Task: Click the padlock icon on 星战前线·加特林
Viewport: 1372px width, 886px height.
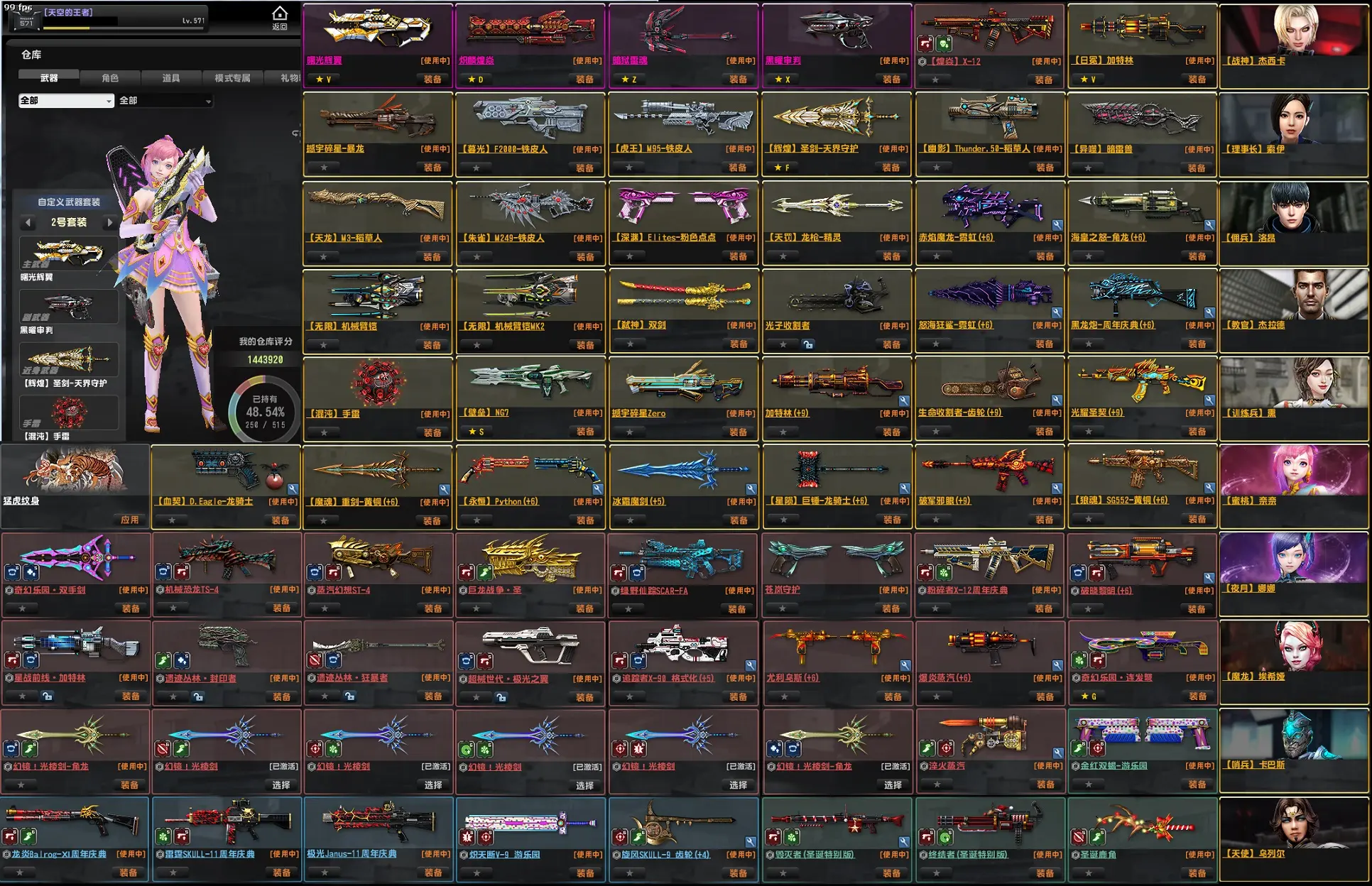Action: (48, 697)
